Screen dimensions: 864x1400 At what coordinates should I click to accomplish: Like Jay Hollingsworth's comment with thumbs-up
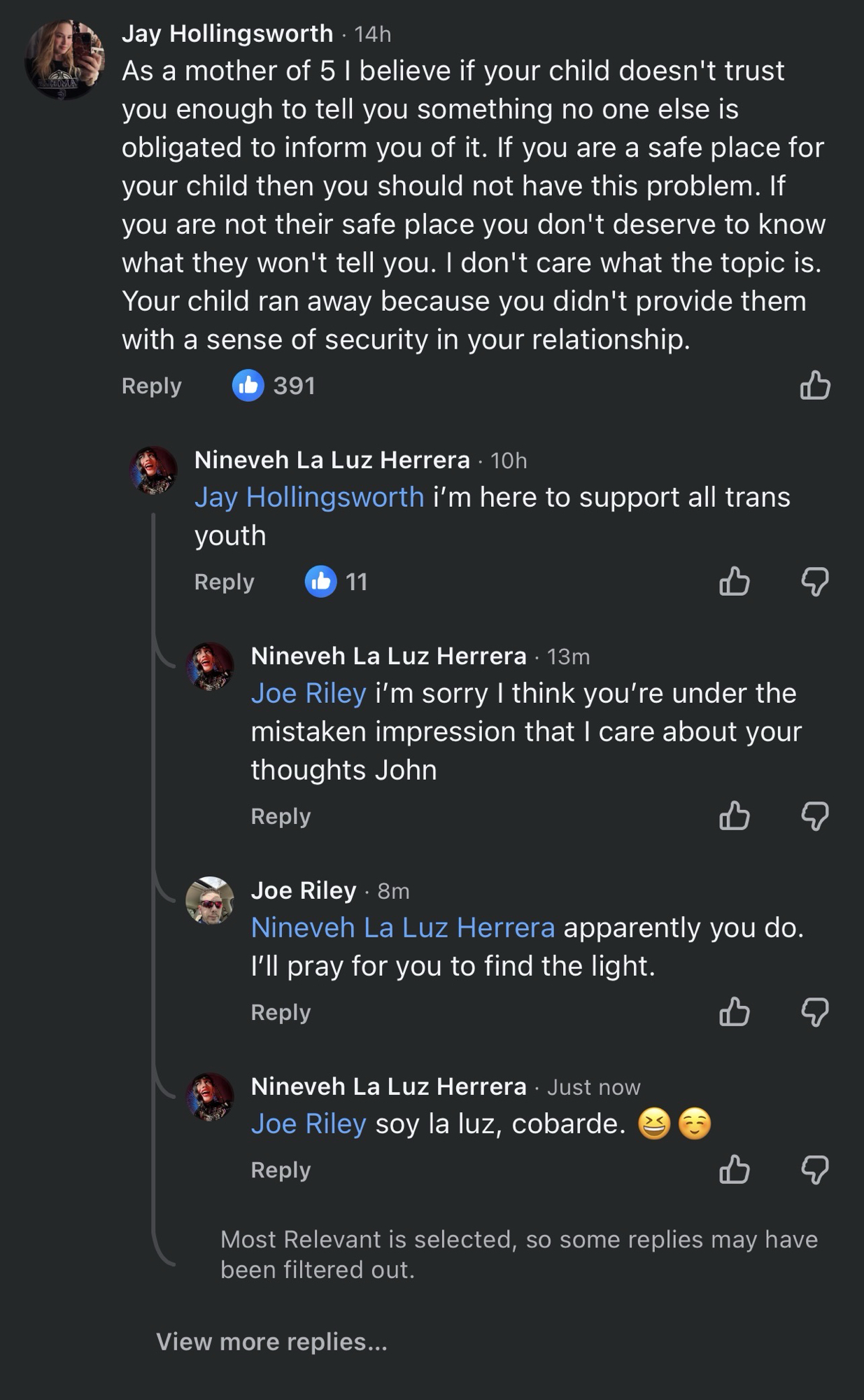point(815,386)
